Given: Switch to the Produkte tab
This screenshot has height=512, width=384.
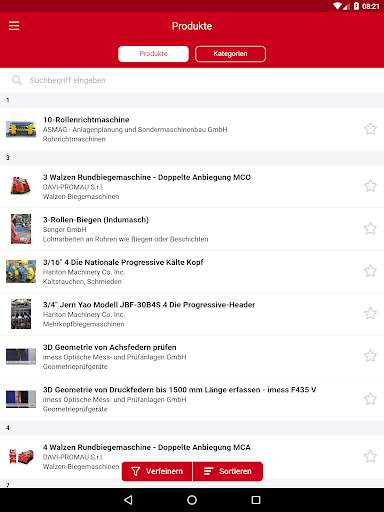Looking at the screenshot, I should point(153,54).
